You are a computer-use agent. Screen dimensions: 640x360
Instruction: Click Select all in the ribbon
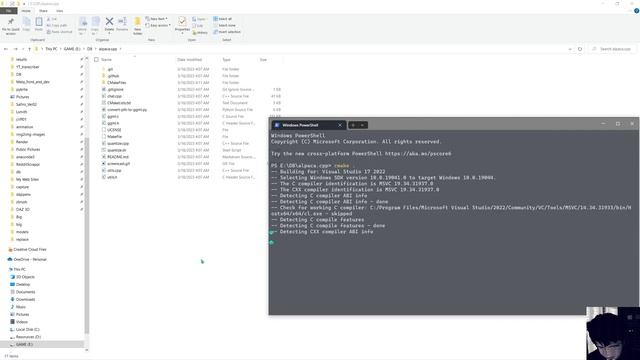[x=223, y=19]
